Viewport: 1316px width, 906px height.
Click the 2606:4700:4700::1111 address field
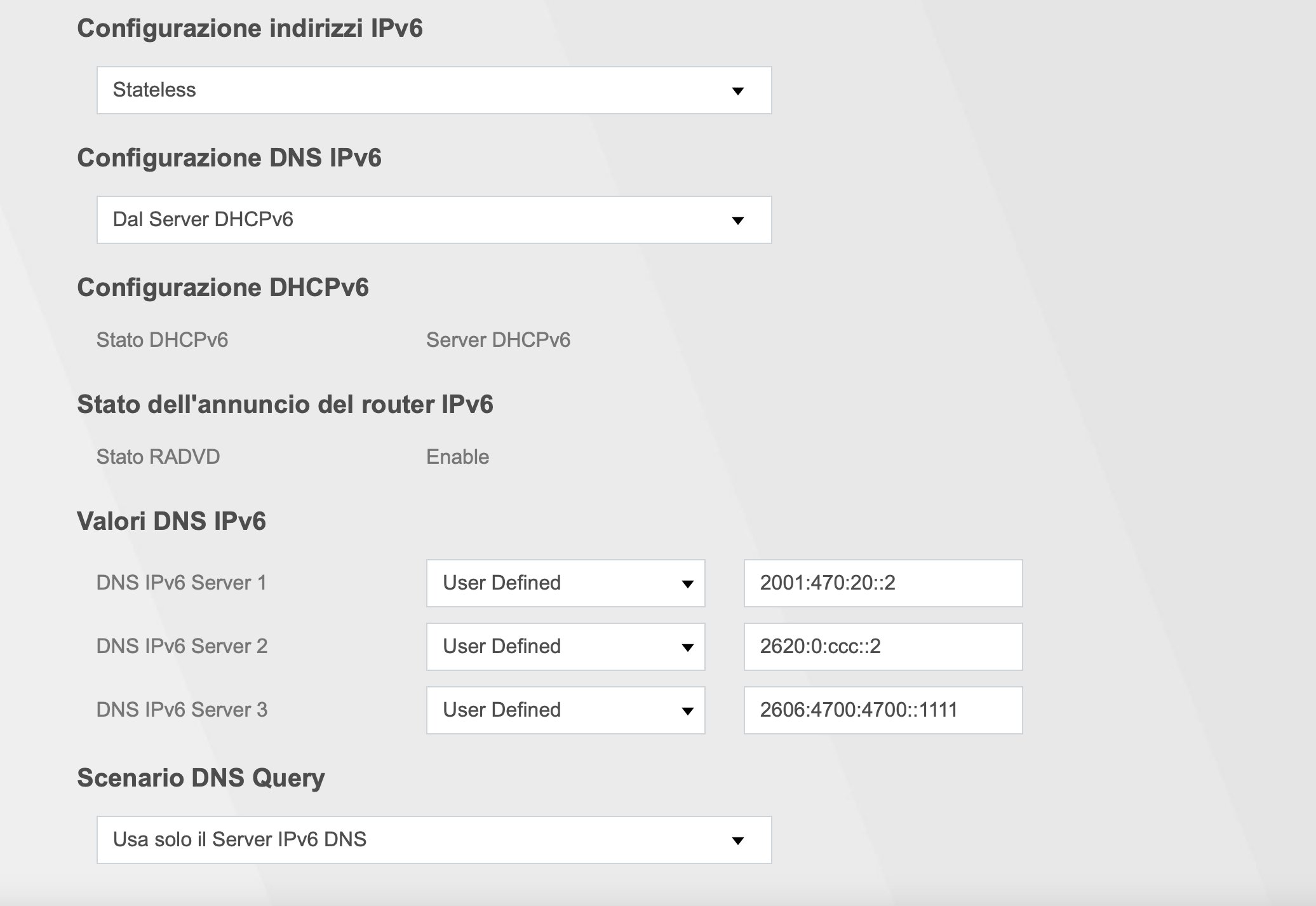(x=883, y=710)
